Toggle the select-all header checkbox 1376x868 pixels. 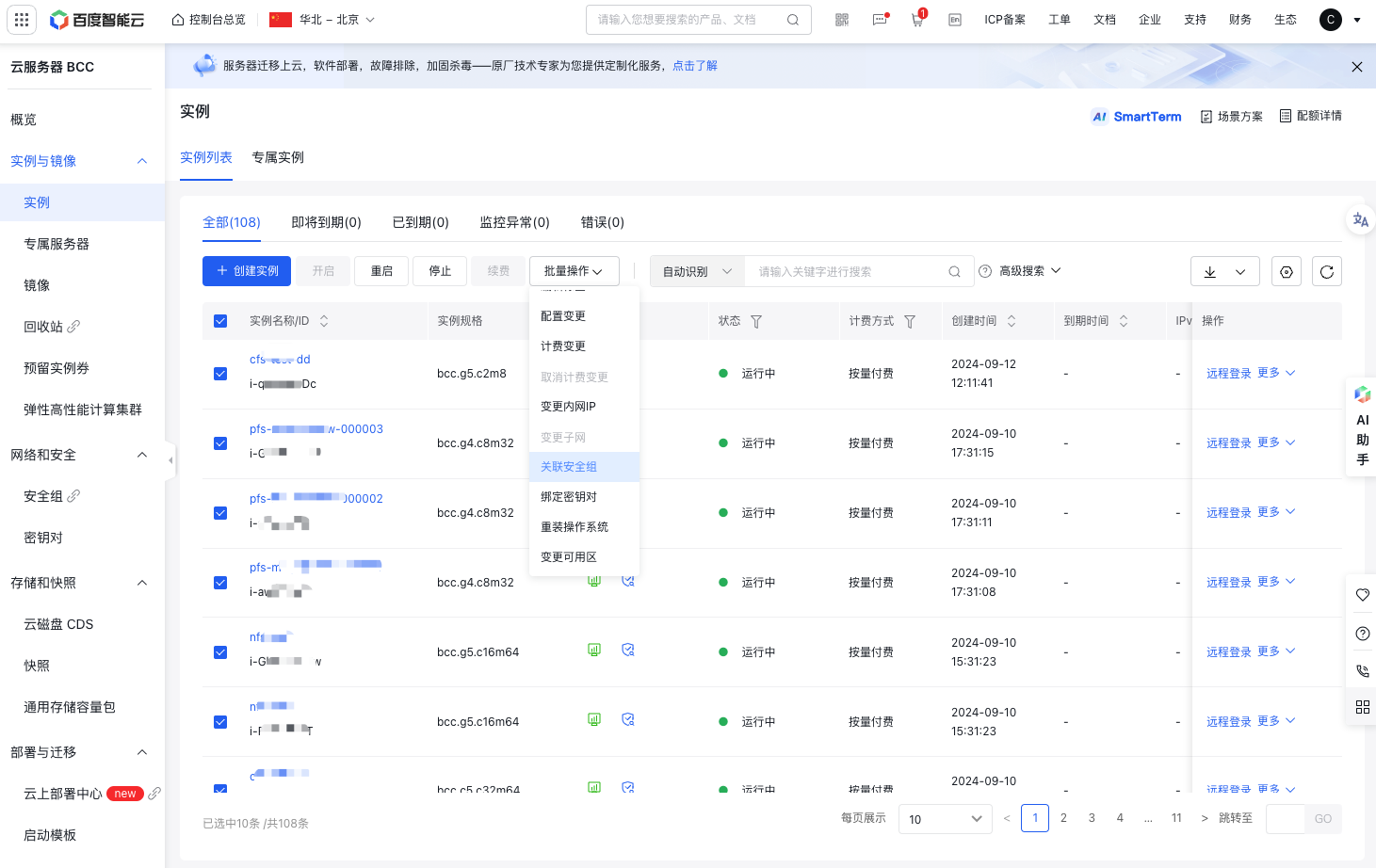[x=220, y=321]
